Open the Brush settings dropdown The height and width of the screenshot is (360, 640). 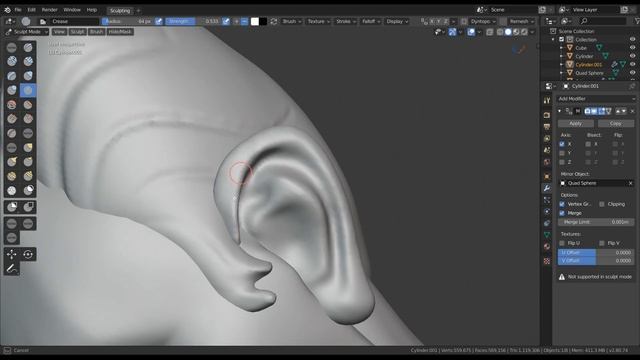[291, 21]
